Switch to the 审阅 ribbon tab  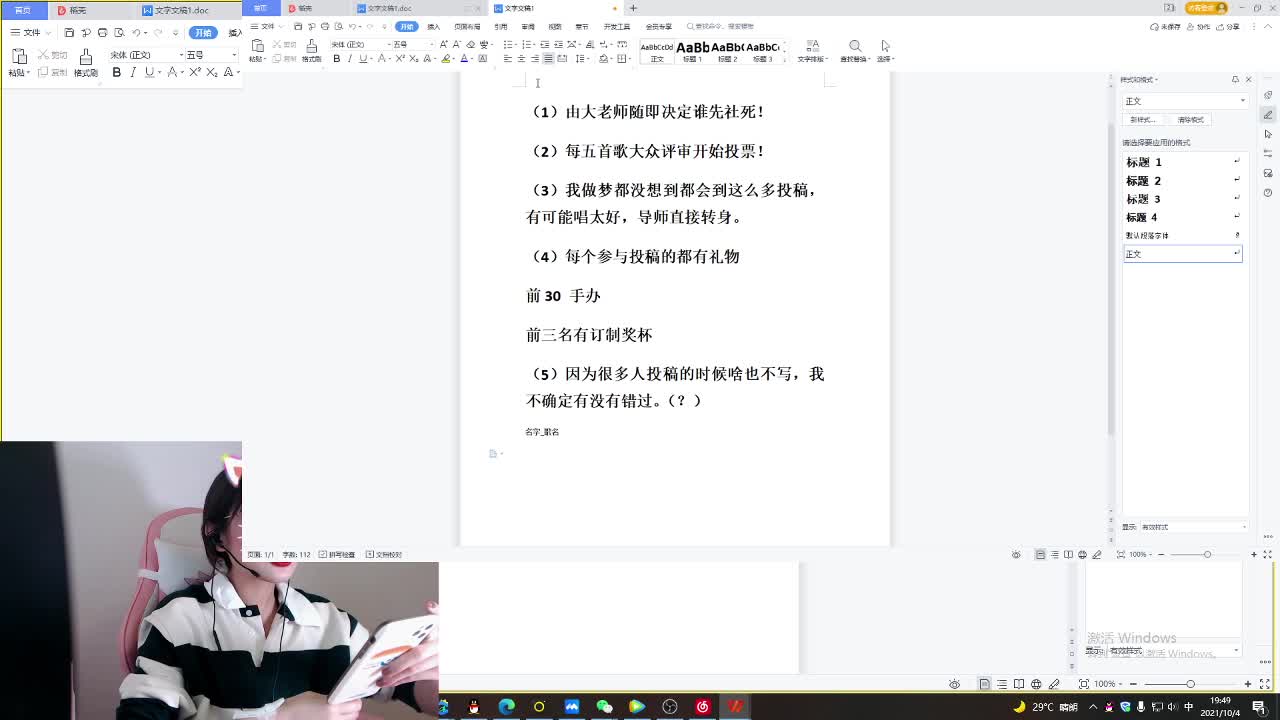(x=528, y=26)
